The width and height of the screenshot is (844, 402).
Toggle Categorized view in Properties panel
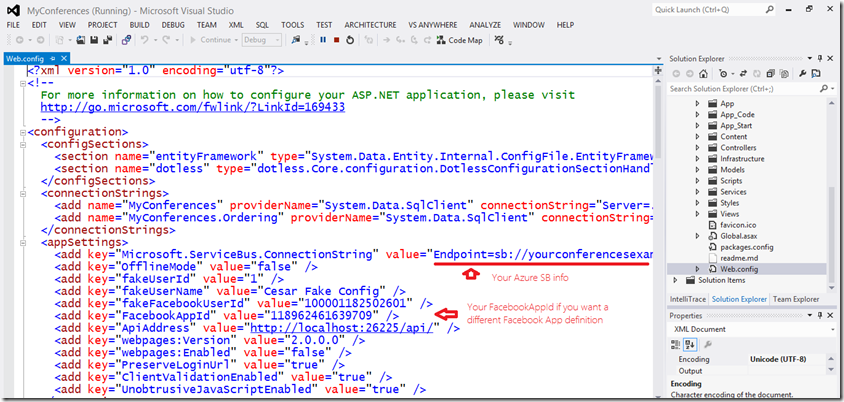pyautogui.click(x=676, y=343)
